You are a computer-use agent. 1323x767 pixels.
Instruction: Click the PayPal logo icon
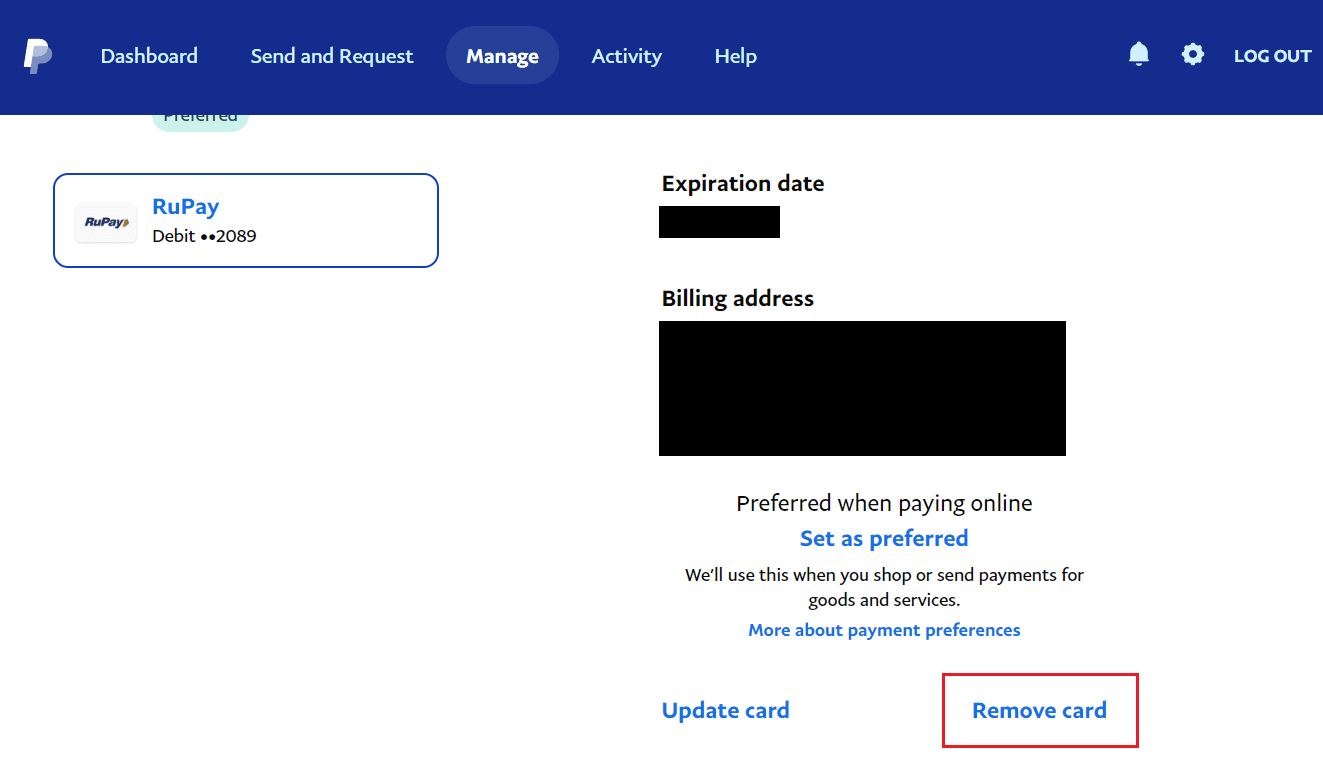coord(38,56)
